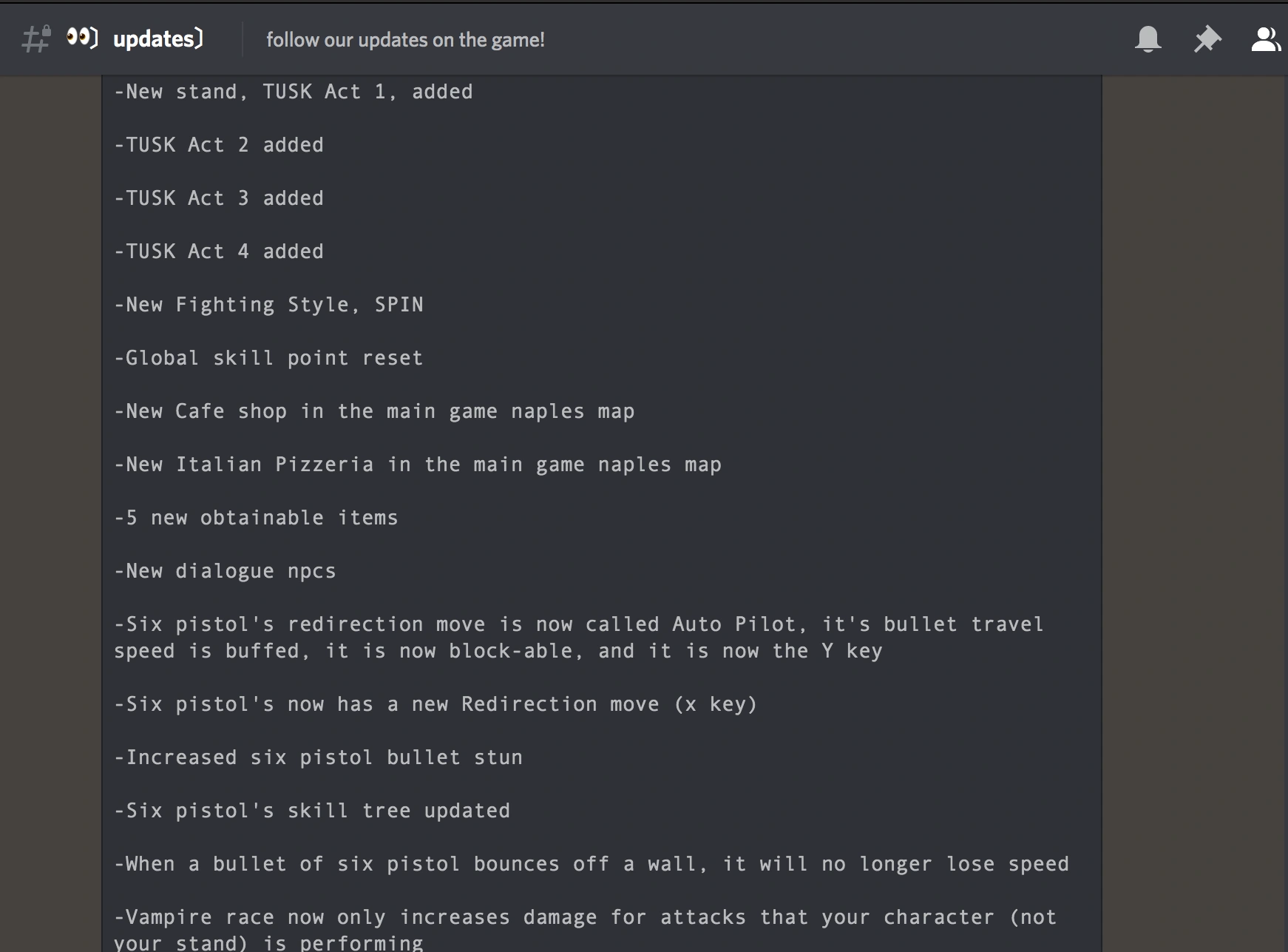The width and height of the screenshot is (1288, 952).
Task: Click the "5 new obtainable items" line
Action: pos(257,518)
